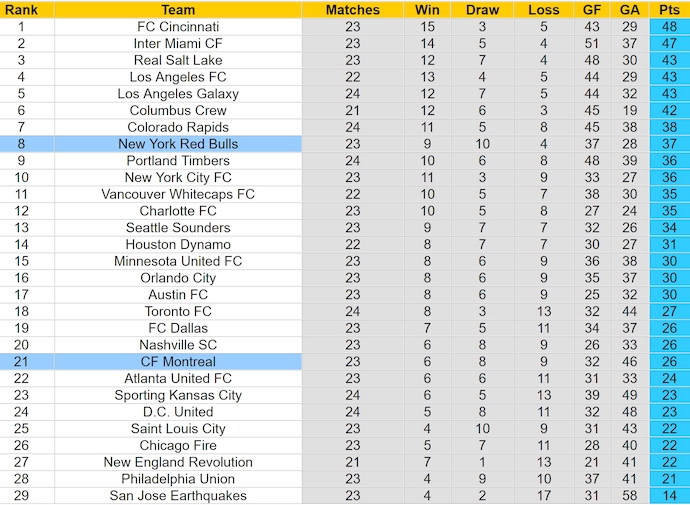Click FC Cincinnati's 48 points cell

coord(668,27)
